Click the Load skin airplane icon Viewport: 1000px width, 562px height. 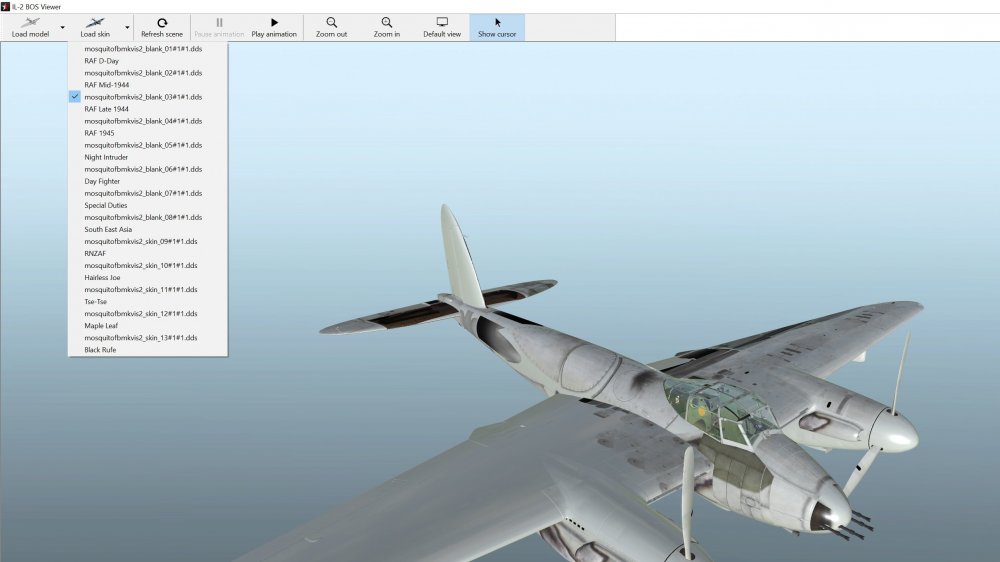click(95, 22)
